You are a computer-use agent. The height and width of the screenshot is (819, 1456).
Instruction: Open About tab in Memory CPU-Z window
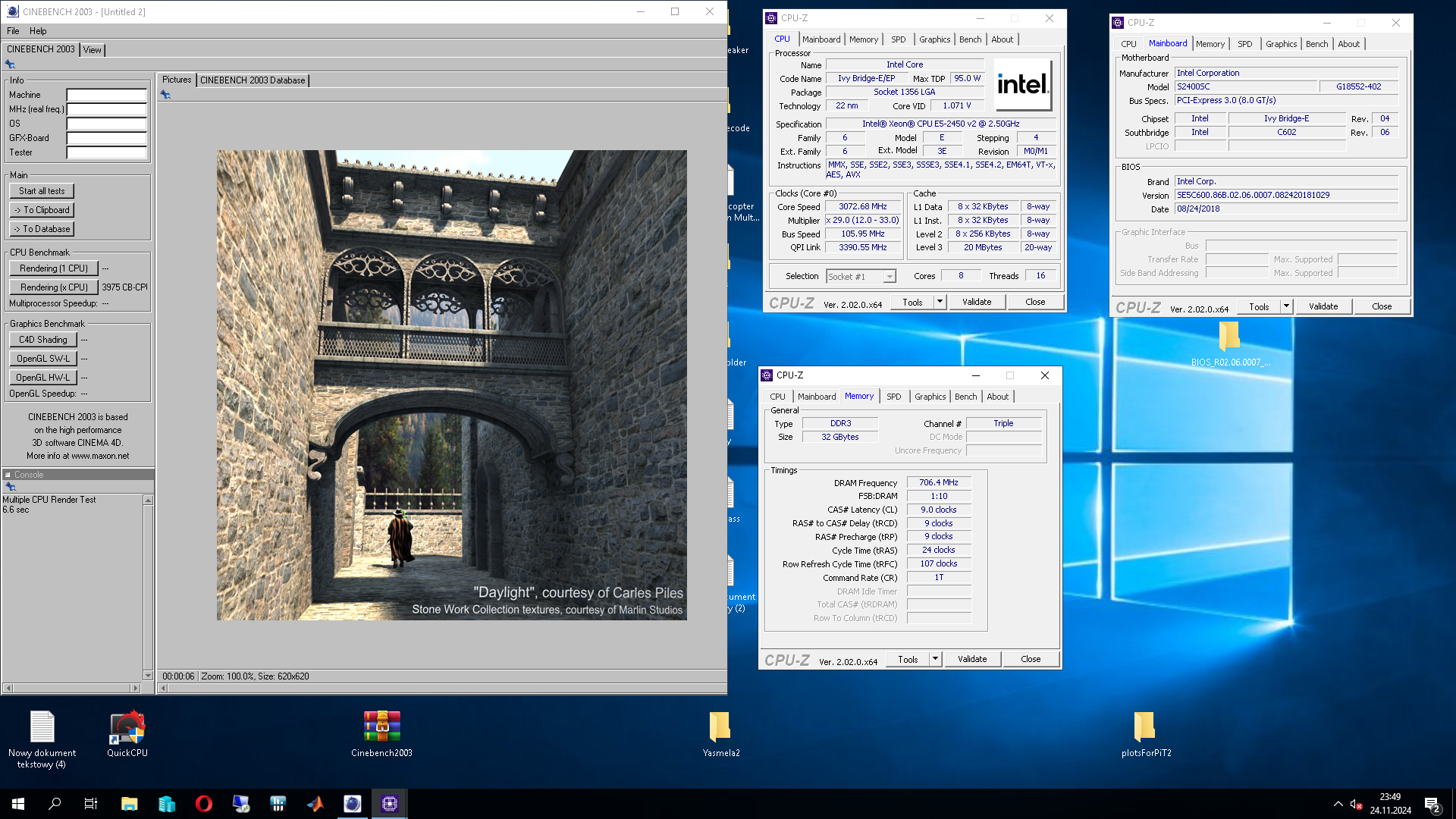(x=998, y=397)
